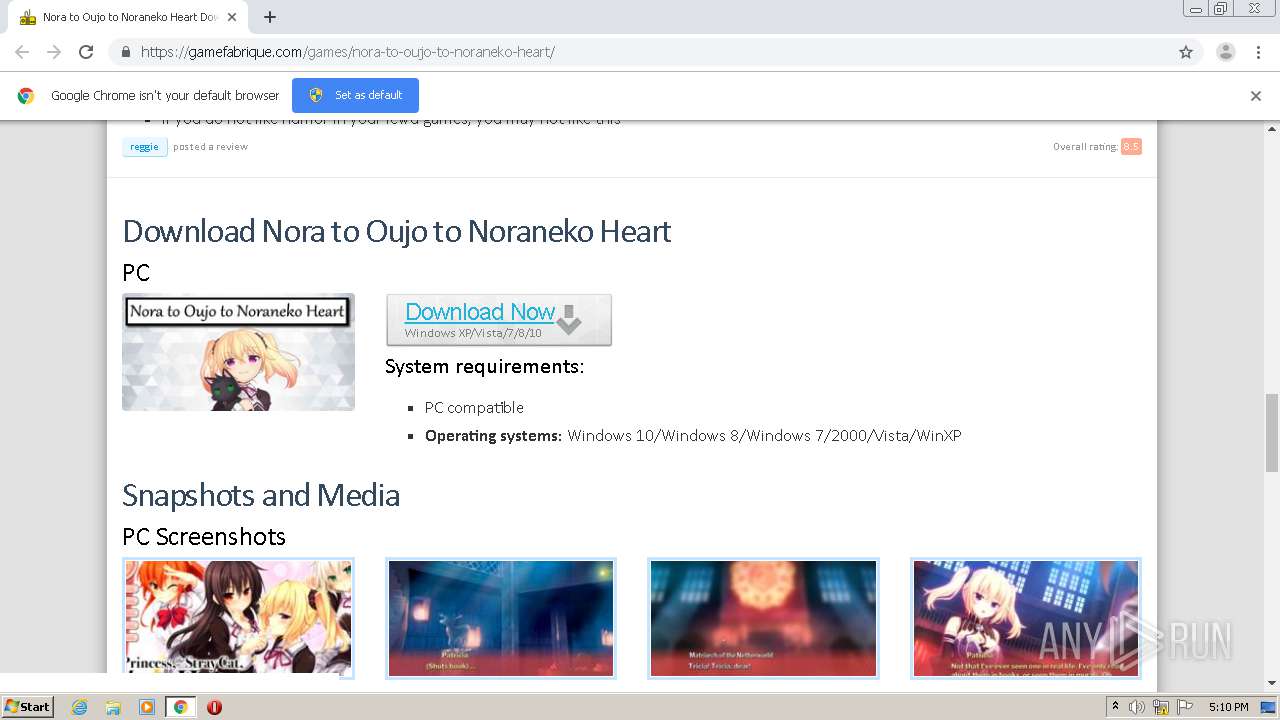Open the Windows Start menu
Viewport: 1280px width, 720px height.
coord(27,706)
